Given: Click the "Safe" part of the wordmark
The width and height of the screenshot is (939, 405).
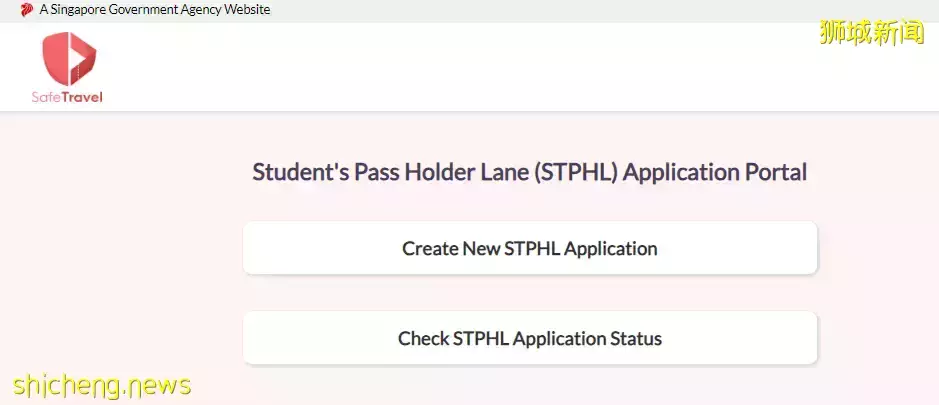Looking at the screenshot, I should tap(46, 97).
